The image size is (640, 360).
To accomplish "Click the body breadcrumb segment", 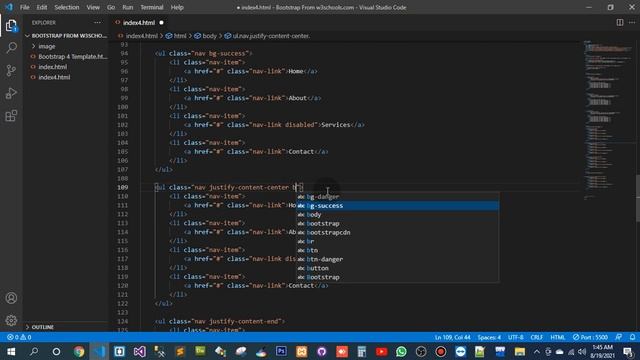I will 206,36.
